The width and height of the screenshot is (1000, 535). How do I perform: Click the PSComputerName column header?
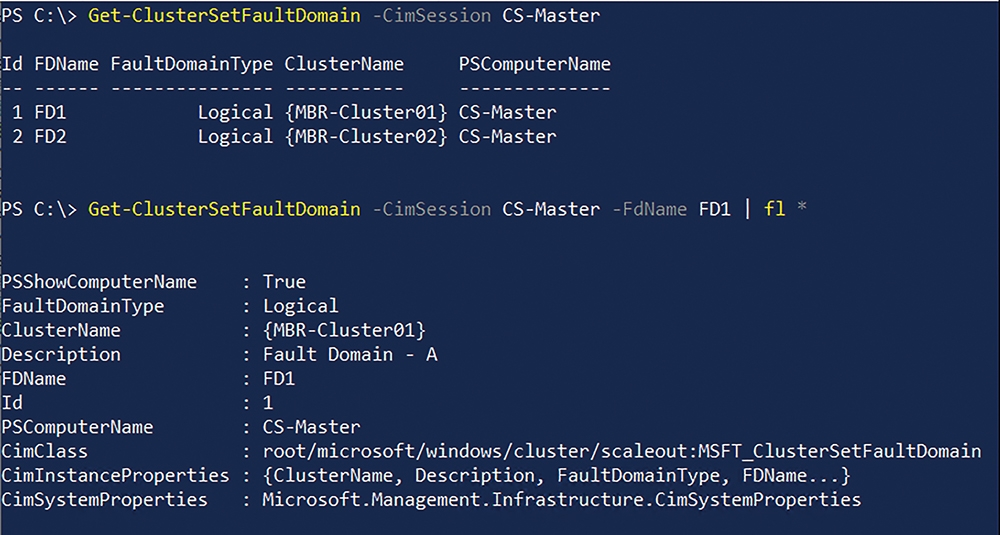click(x=534, y=64)
